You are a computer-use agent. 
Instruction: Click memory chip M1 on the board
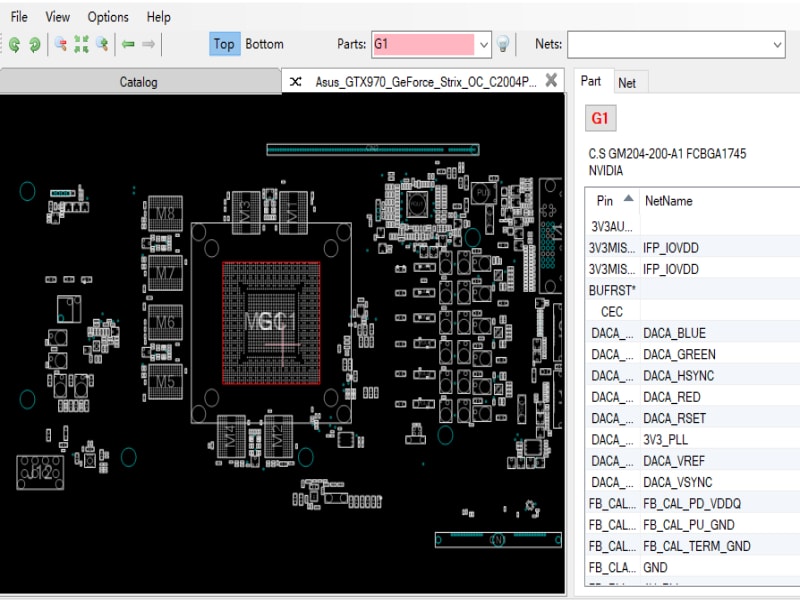(x=293, y=212)
